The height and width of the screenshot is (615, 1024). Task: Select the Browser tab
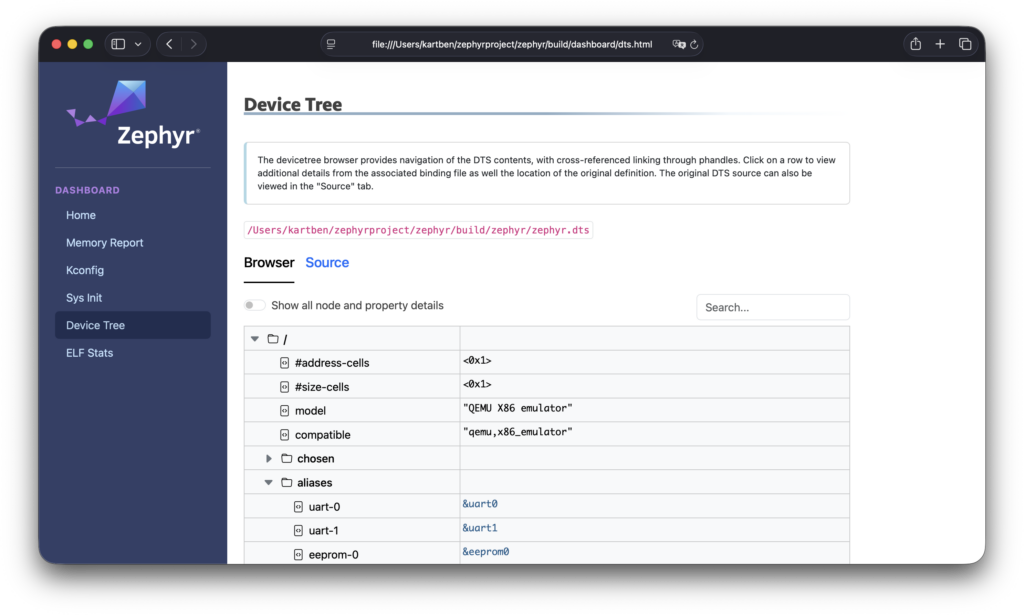point(269,263)
